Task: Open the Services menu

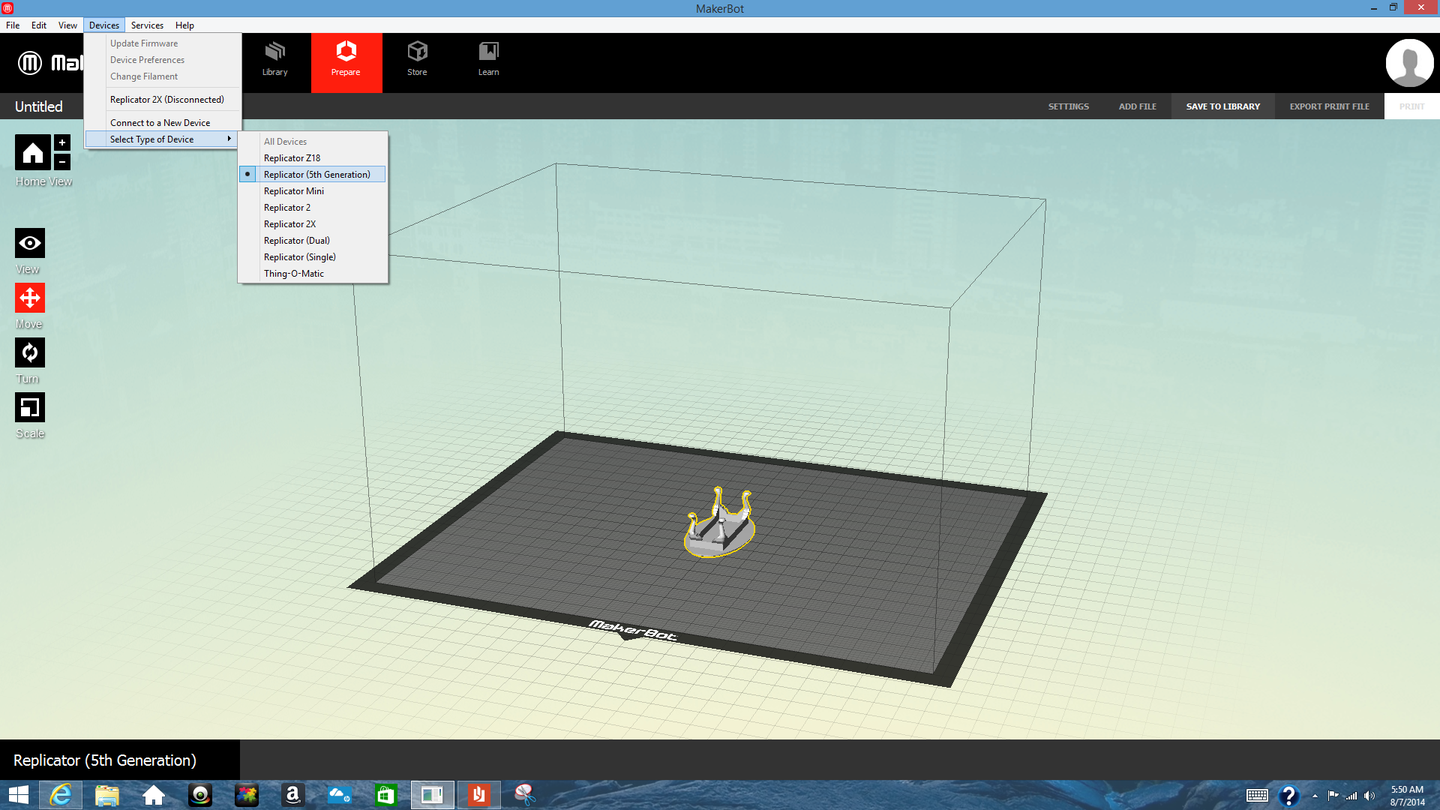Action: tap(146, 25)
